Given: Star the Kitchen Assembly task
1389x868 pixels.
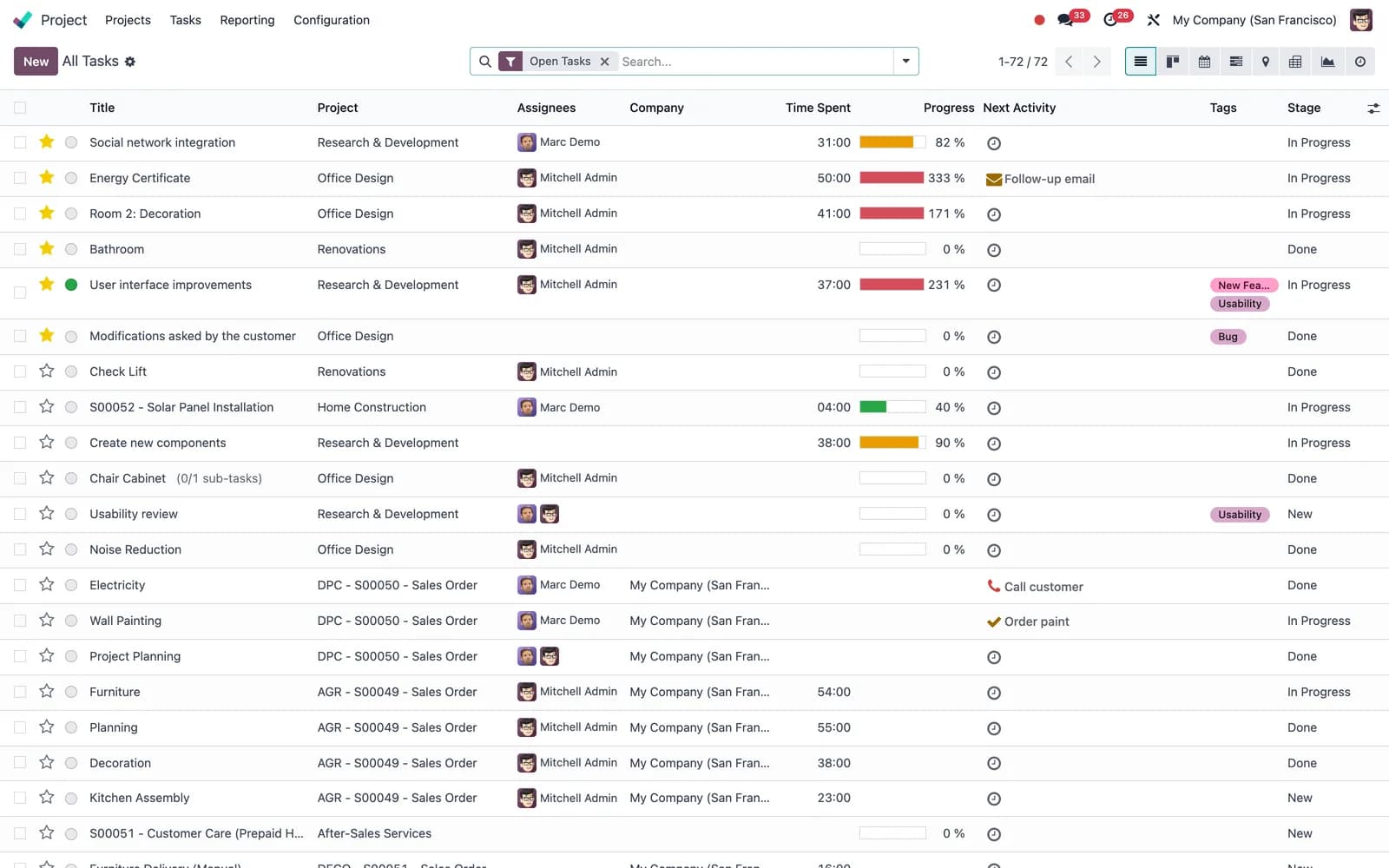Looking at the screenshot, I should click(x=47, y=797).
